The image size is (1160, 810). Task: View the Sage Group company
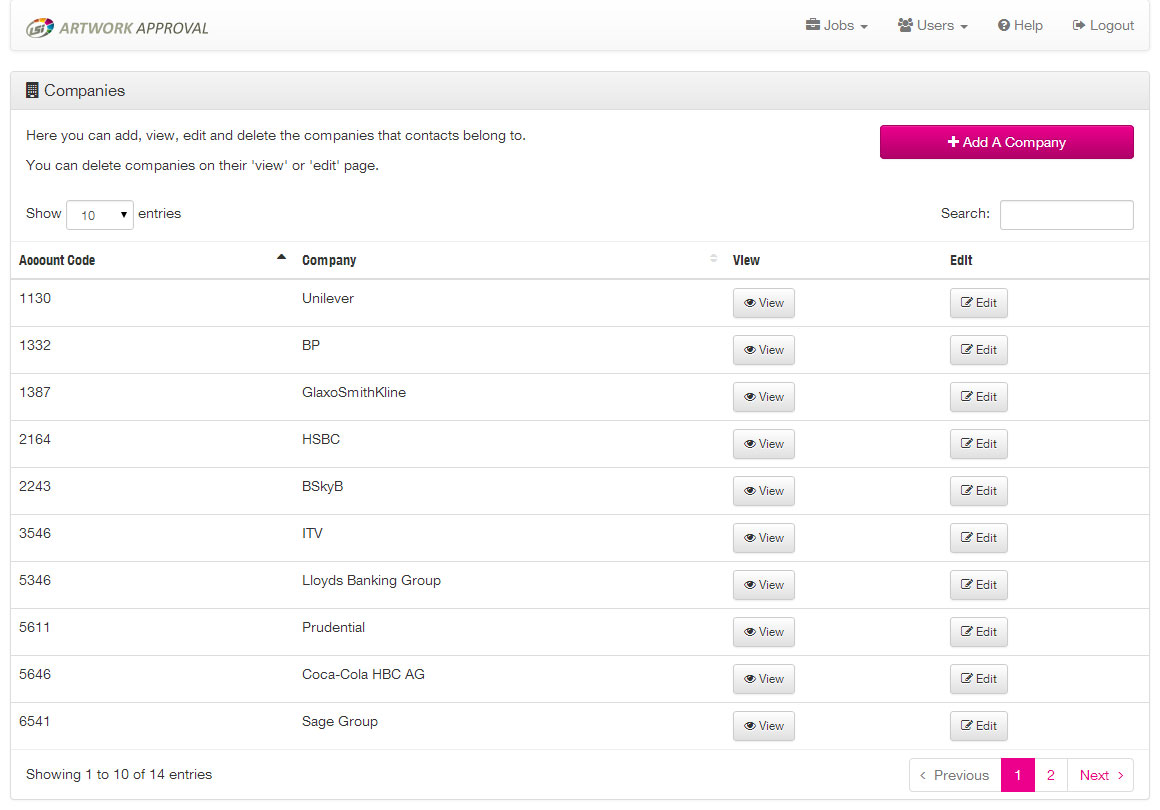pos(763,726)
